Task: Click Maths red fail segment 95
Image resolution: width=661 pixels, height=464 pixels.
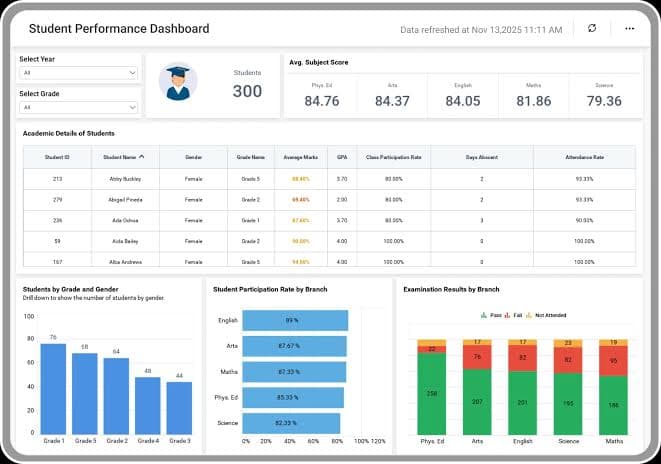Action: point(613,361)
